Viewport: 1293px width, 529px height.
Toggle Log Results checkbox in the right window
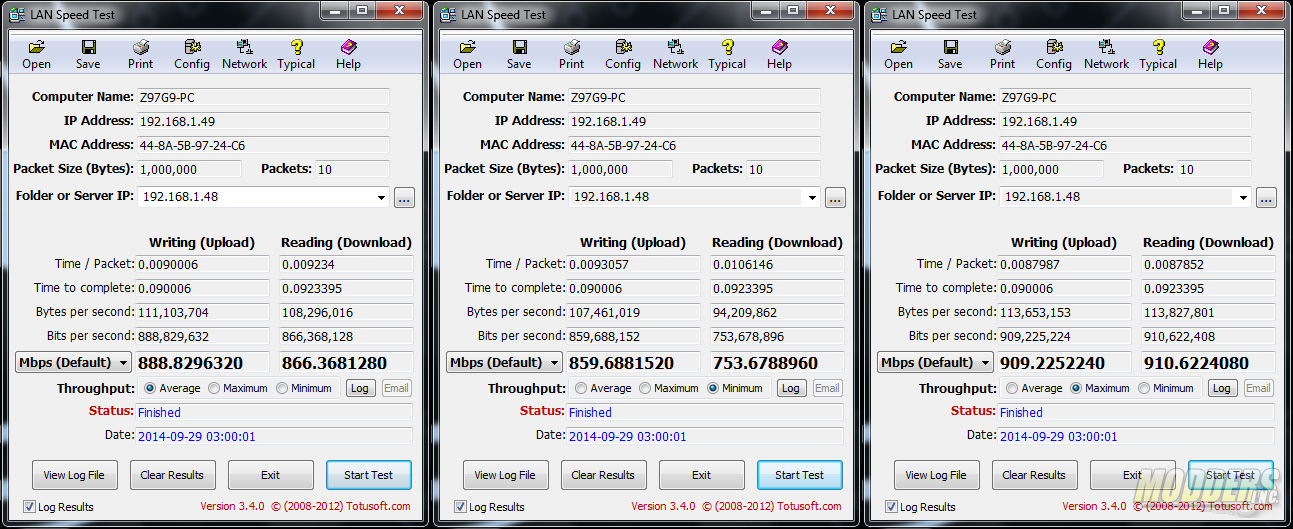891,507
